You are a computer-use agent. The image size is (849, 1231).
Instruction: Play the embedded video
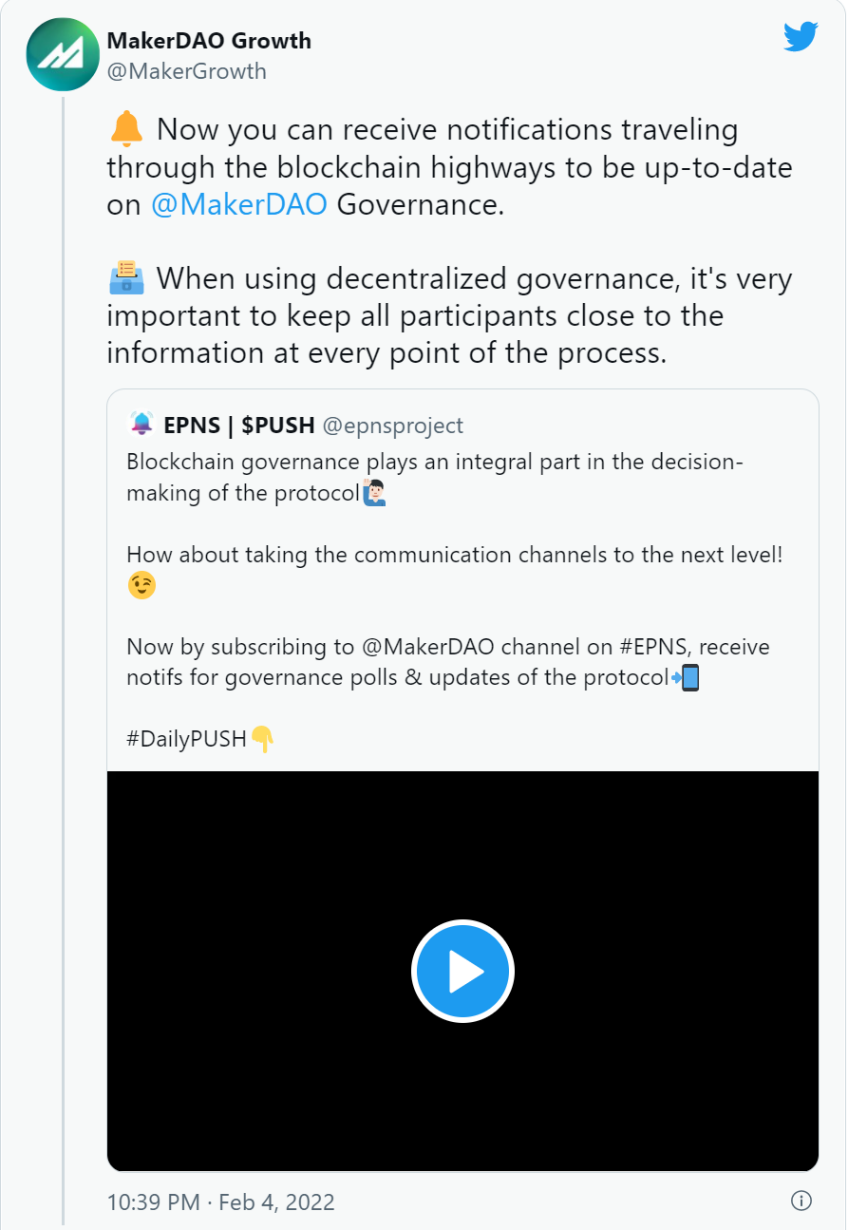pos(463,971)
